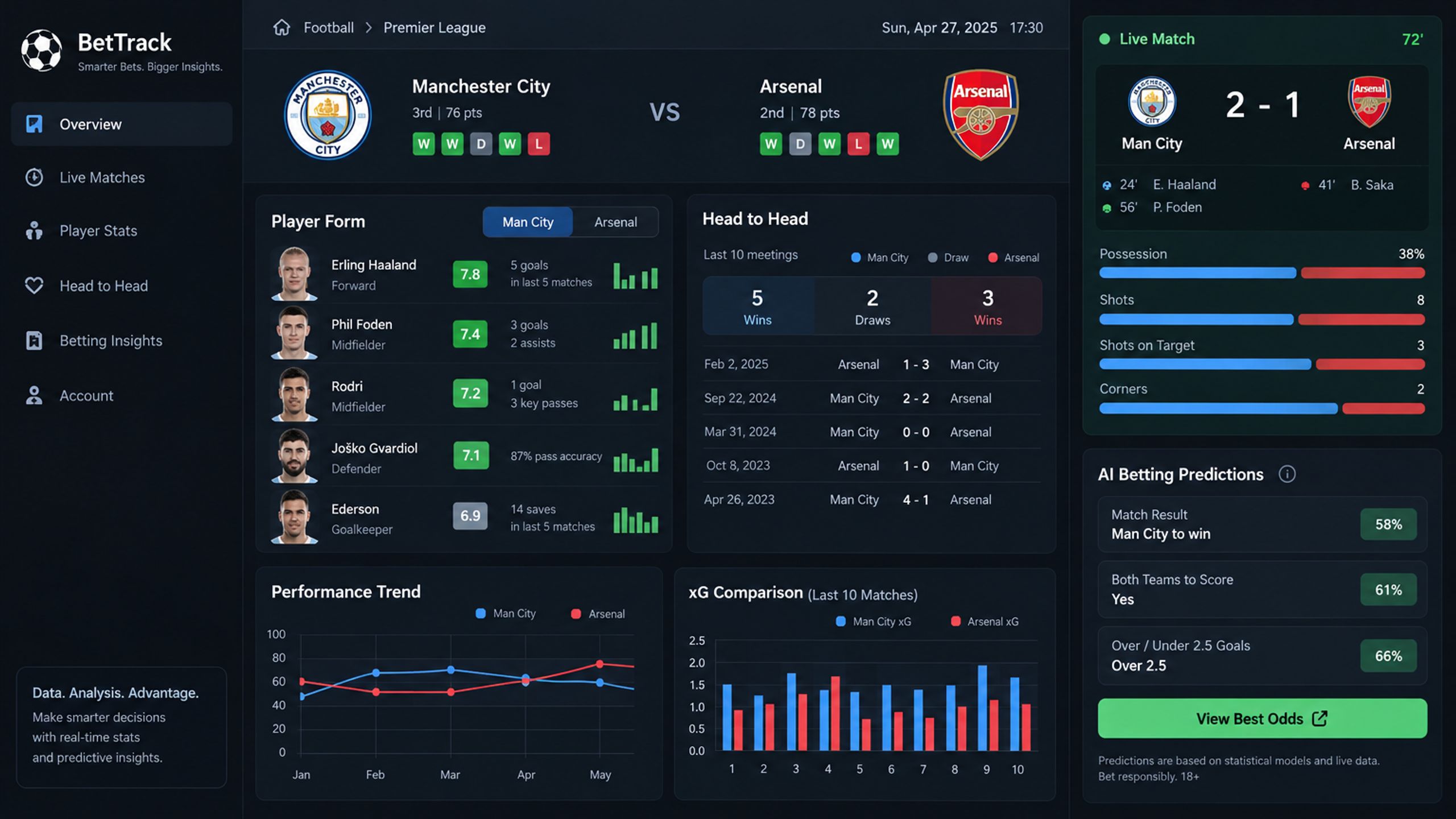Click the Over 2.5 goals 66% badge
1456x819 pixels.
pos(1388,656)
